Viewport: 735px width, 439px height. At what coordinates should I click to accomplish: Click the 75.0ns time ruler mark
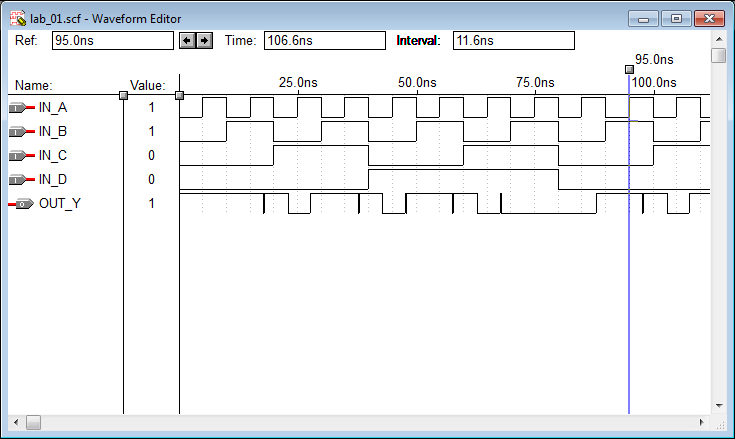pos(535,83)
